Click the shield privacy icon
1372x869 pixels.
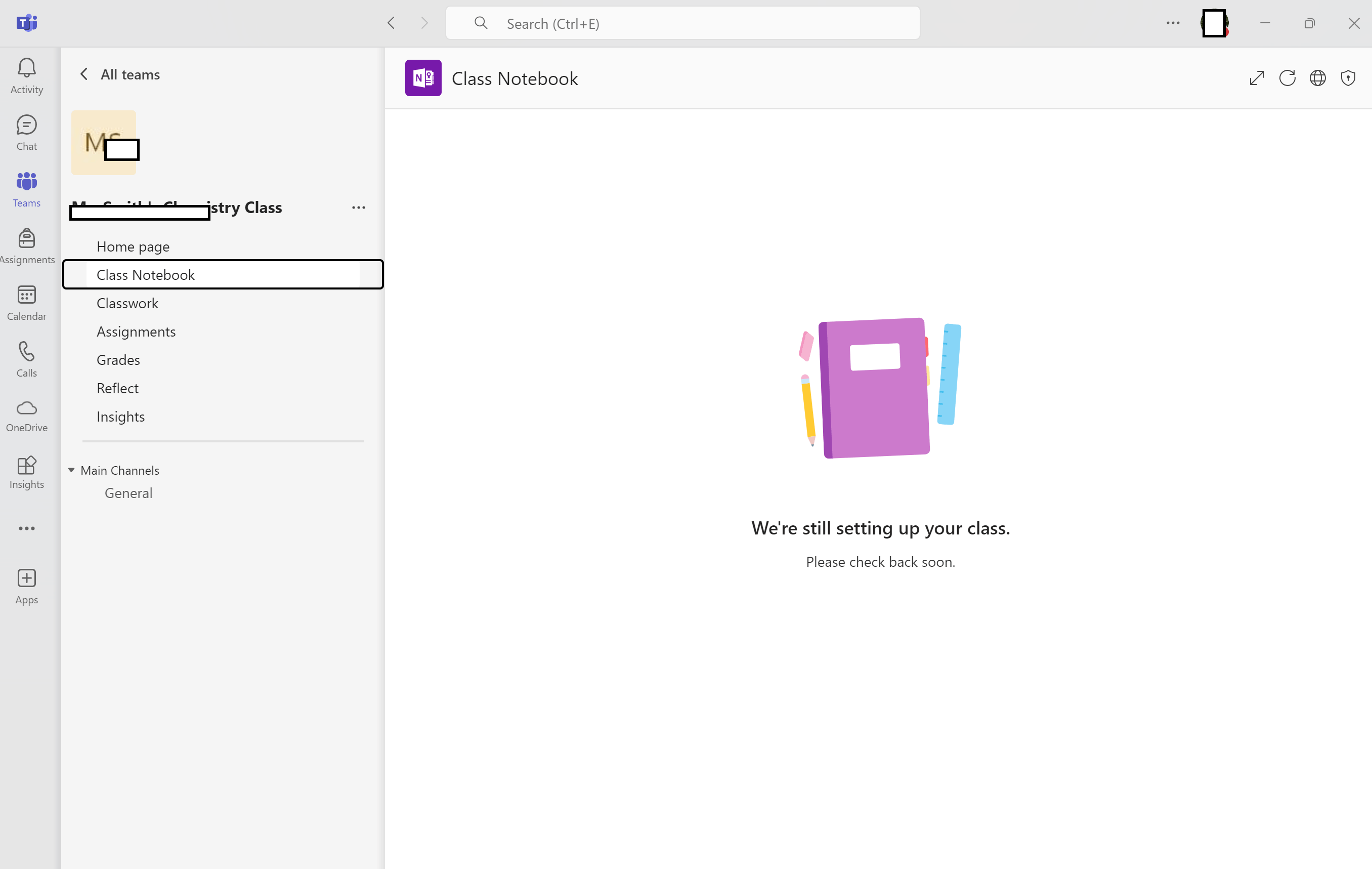[1348, 78]
